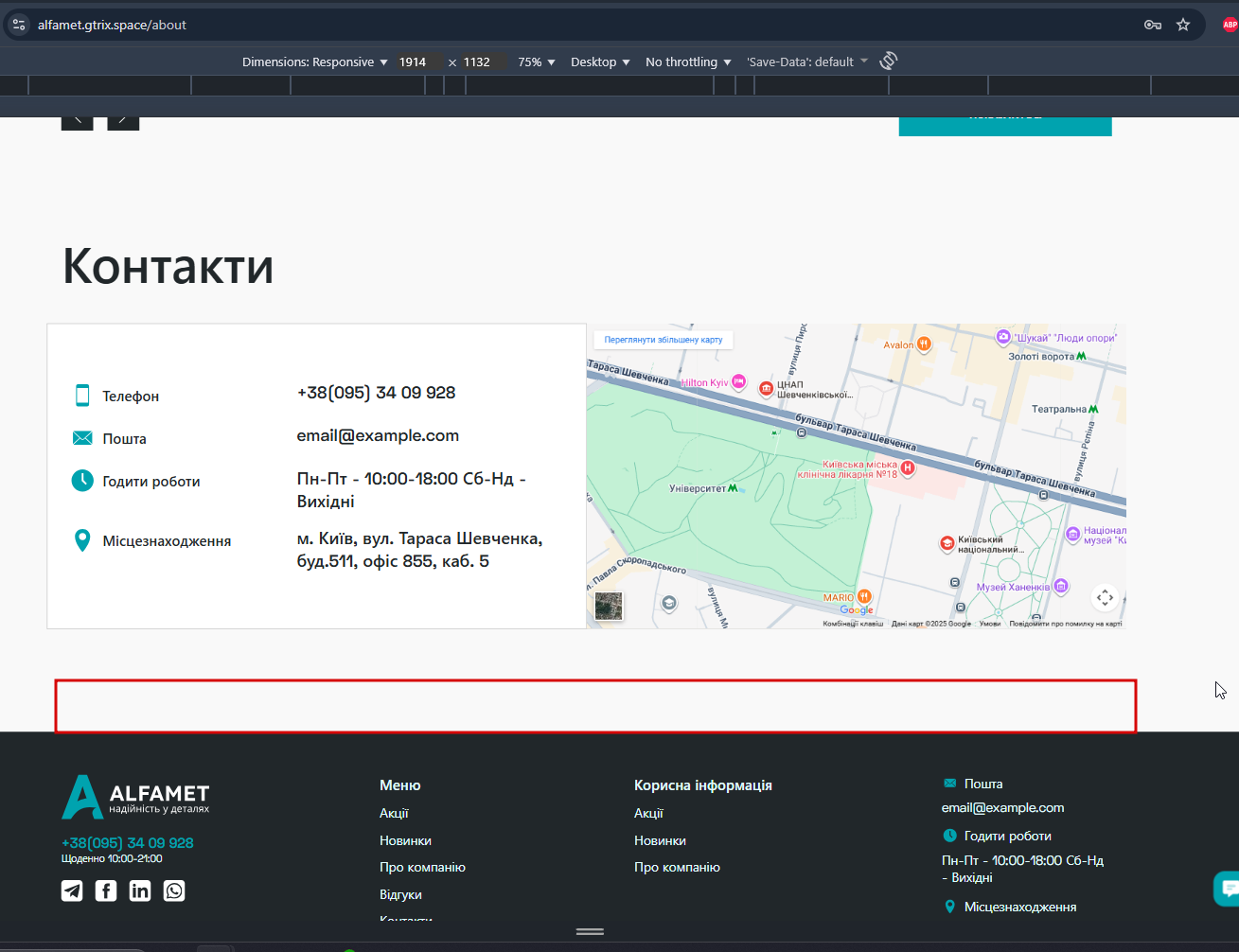Click the device viewport bottom handle
This screenshot has width=1239, height=952.
tap(590, 931)
